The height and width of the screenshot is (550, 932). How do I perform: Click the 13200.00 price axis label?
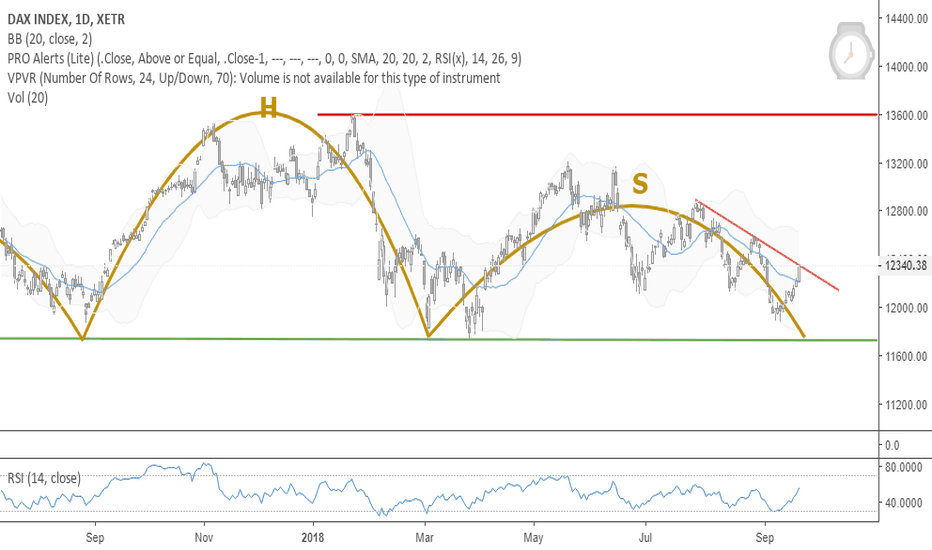906,164
